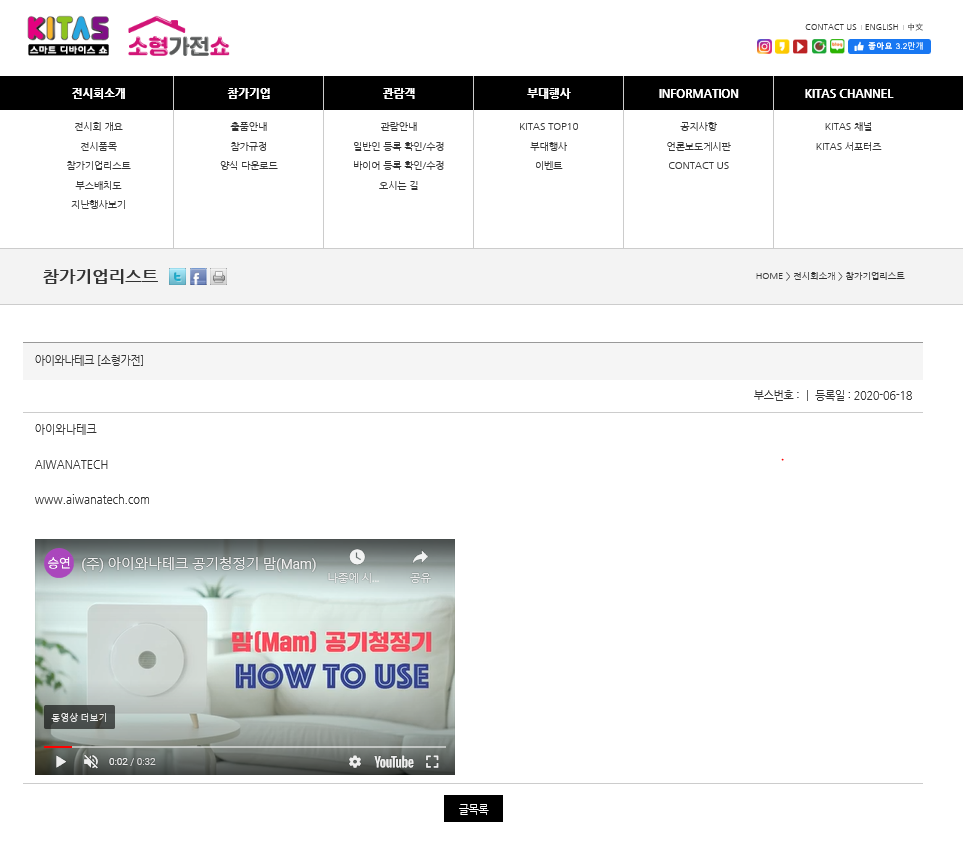Viewport: 963px width, 845px height.
Task: Open the green round Naver icon
Action: pyautogui.click(x=819, y=47)
